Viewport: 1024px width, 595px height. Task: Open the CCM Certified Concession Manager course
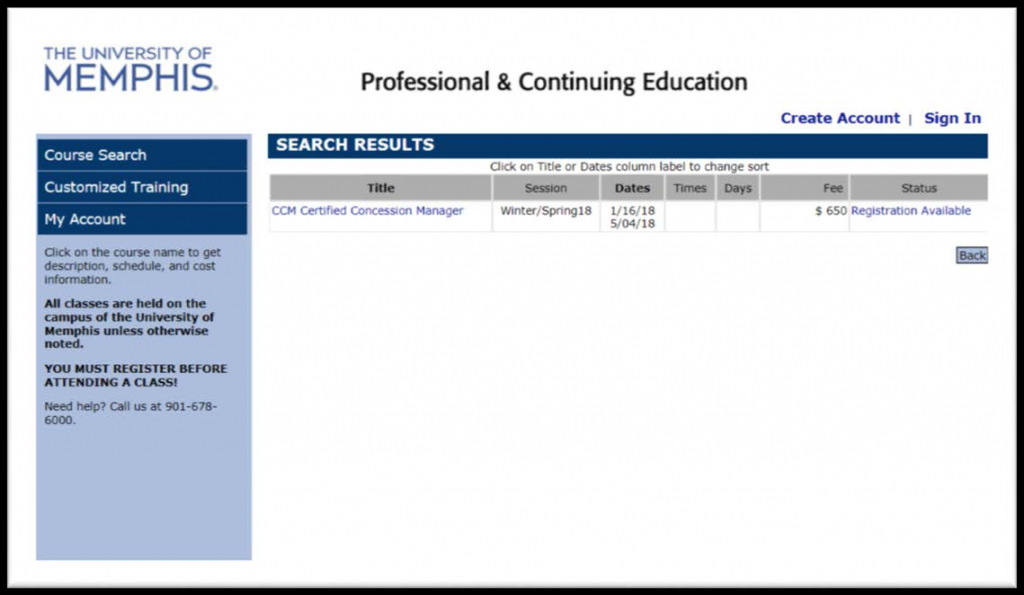(367, 211)
